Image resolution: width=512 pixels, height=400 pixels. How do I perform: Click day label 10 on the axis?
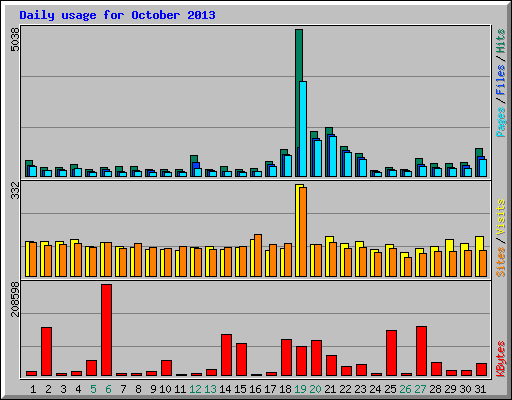tap(165, 389)
